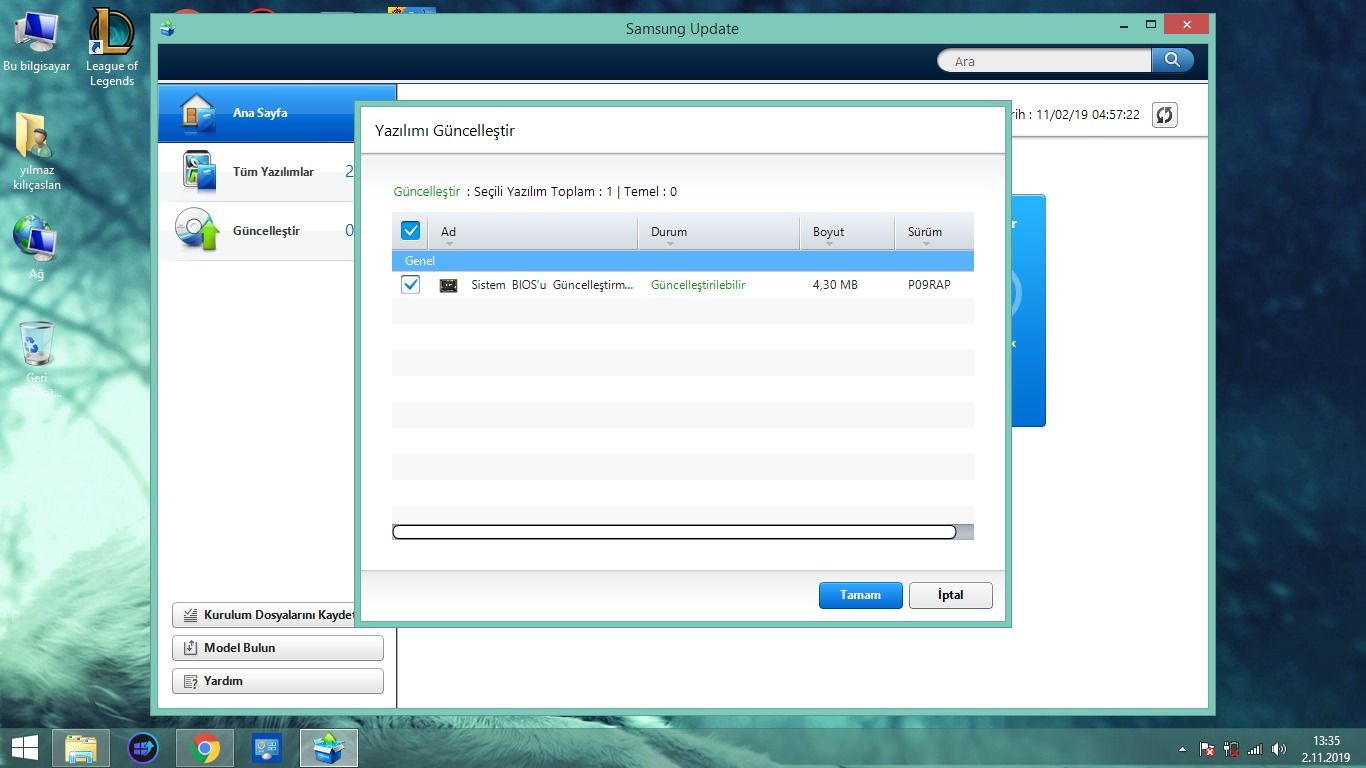
Task: Open the Güncelleştir sidebar section
Action: pos(258,231)
